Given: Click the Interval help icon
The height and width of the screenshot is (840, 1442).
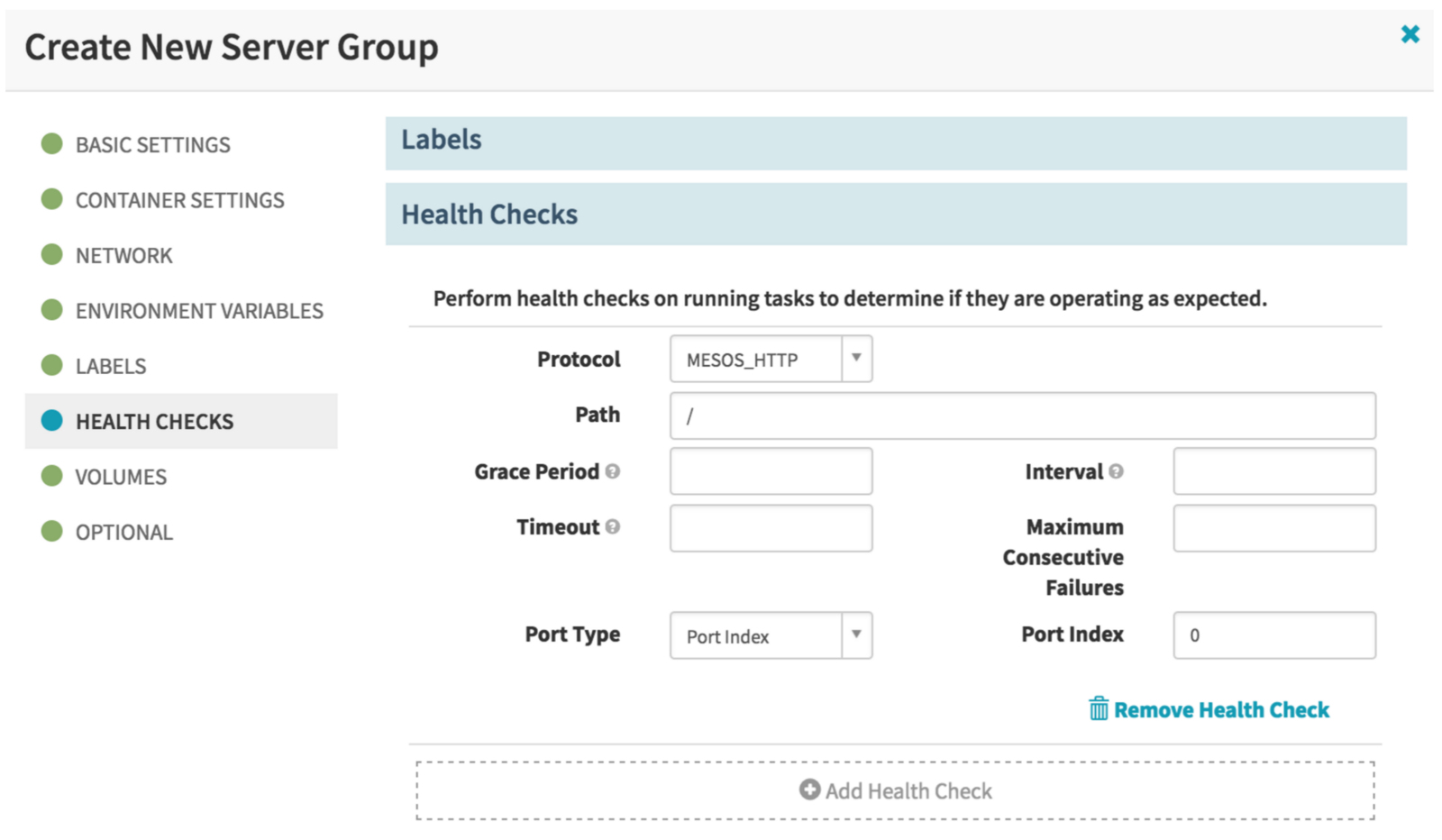Looking at the screenshot, I should click(x=1116, y=471).
